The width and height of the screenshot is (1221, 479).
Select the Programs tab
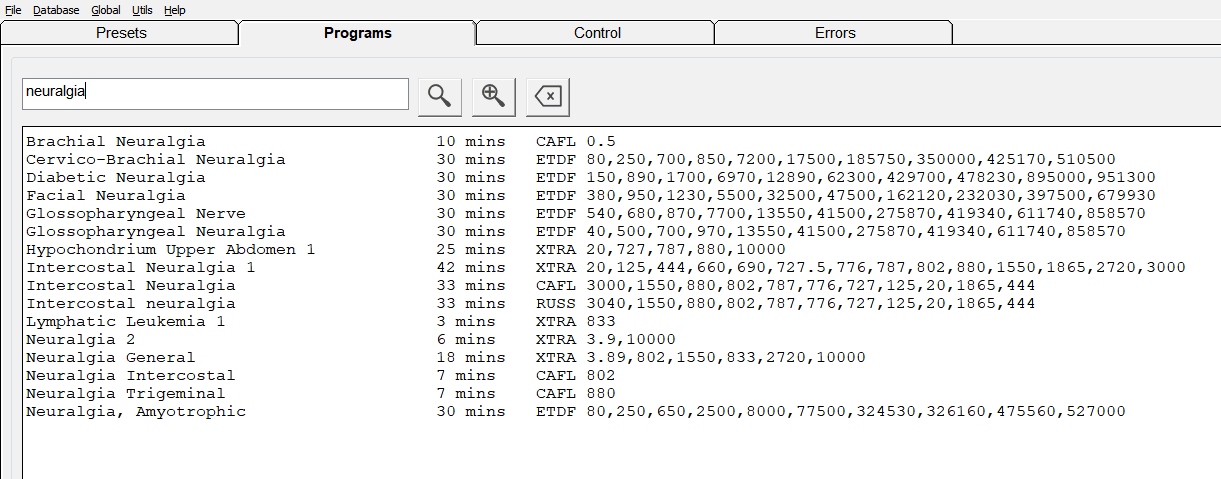pos(358,33)
